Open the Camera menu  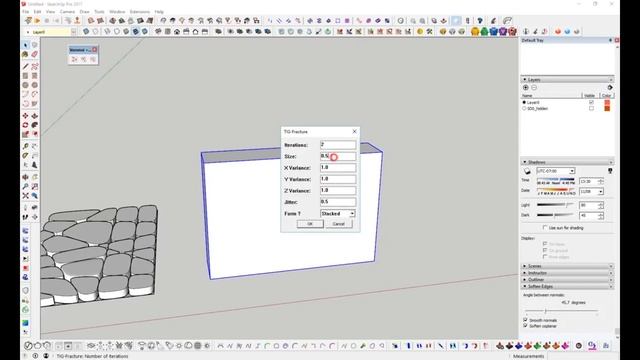click(67, 12)
